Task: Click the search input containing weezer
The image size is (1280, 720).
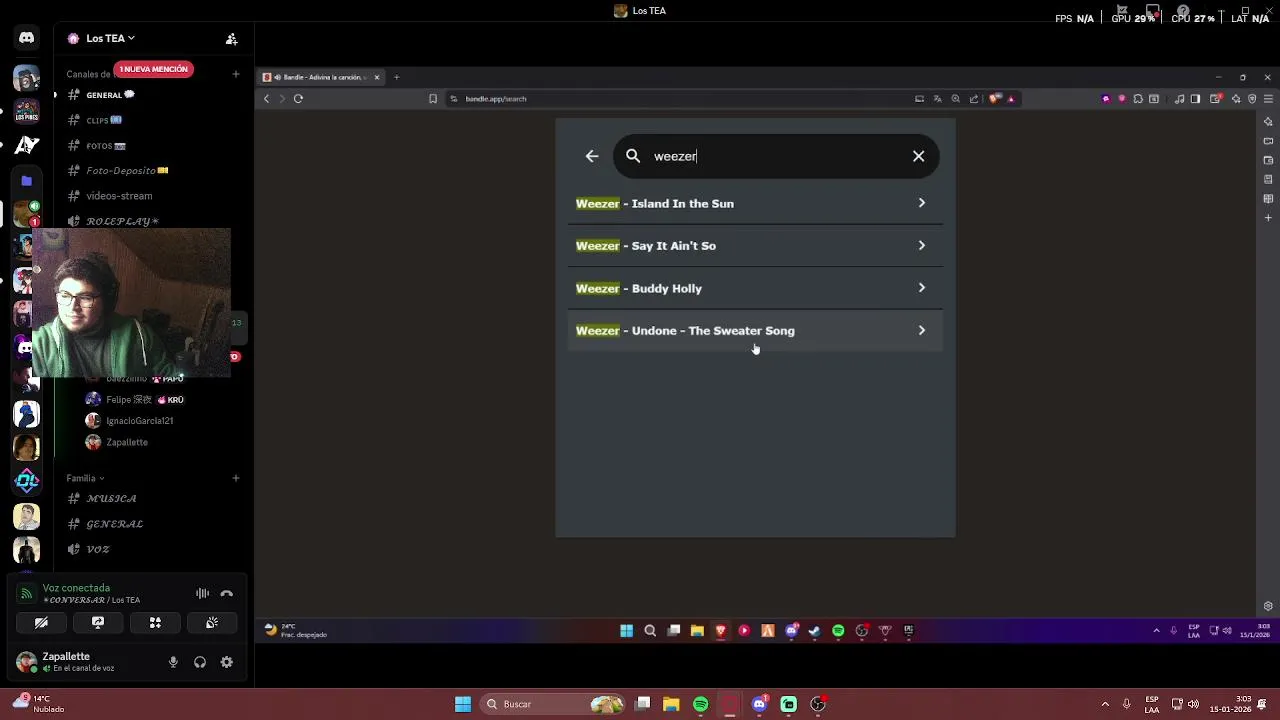Action: coord(776,156)
